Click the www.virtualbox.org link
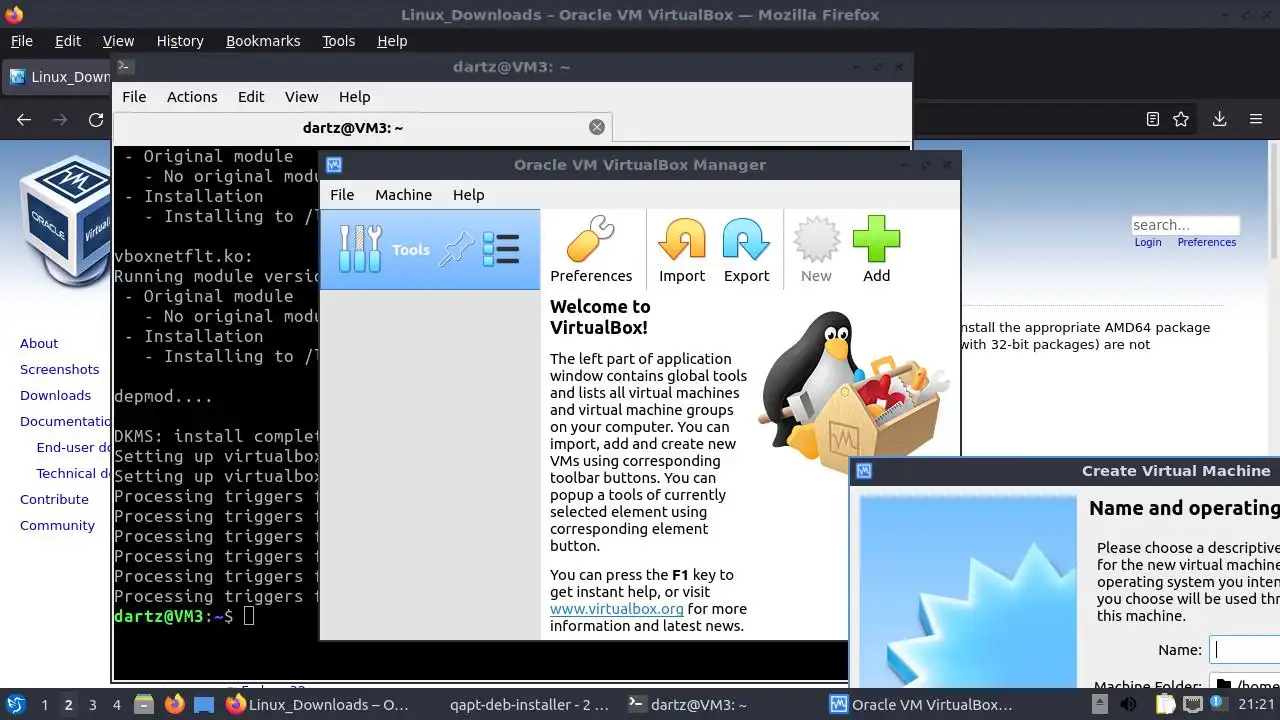Screen dimensions: 1280x720 pos(617,608)
